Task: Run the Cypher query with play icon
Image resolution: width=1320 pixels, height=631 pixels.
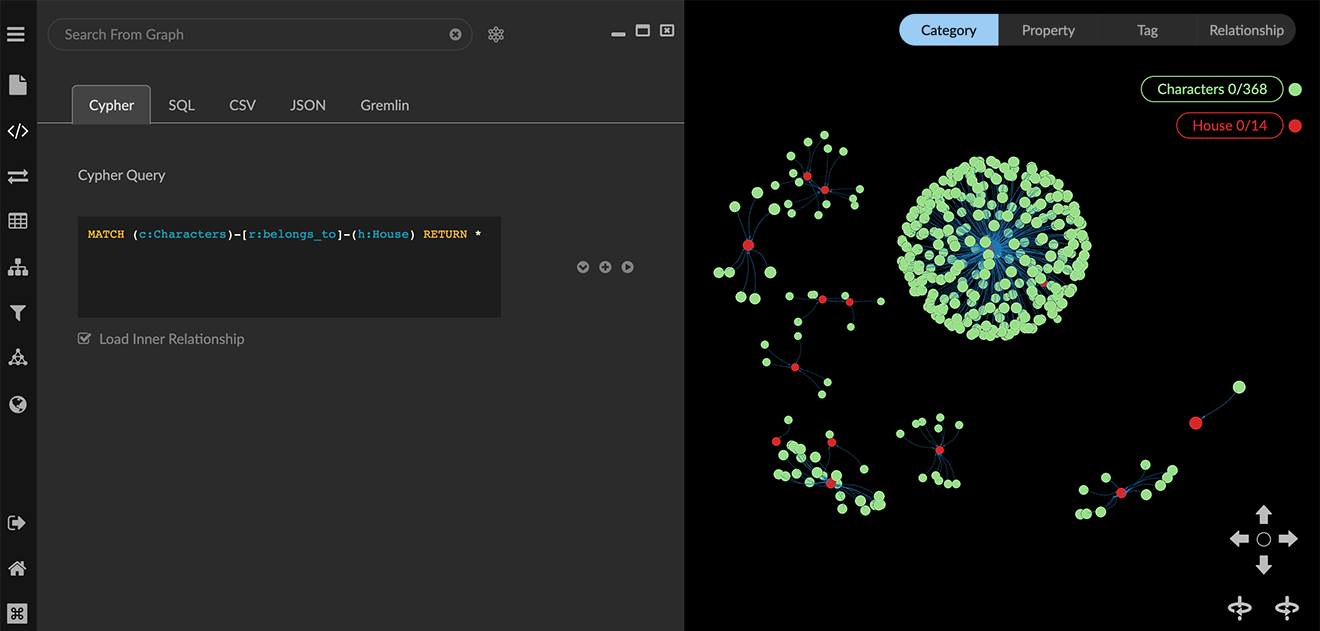Action: pos(627,267)
